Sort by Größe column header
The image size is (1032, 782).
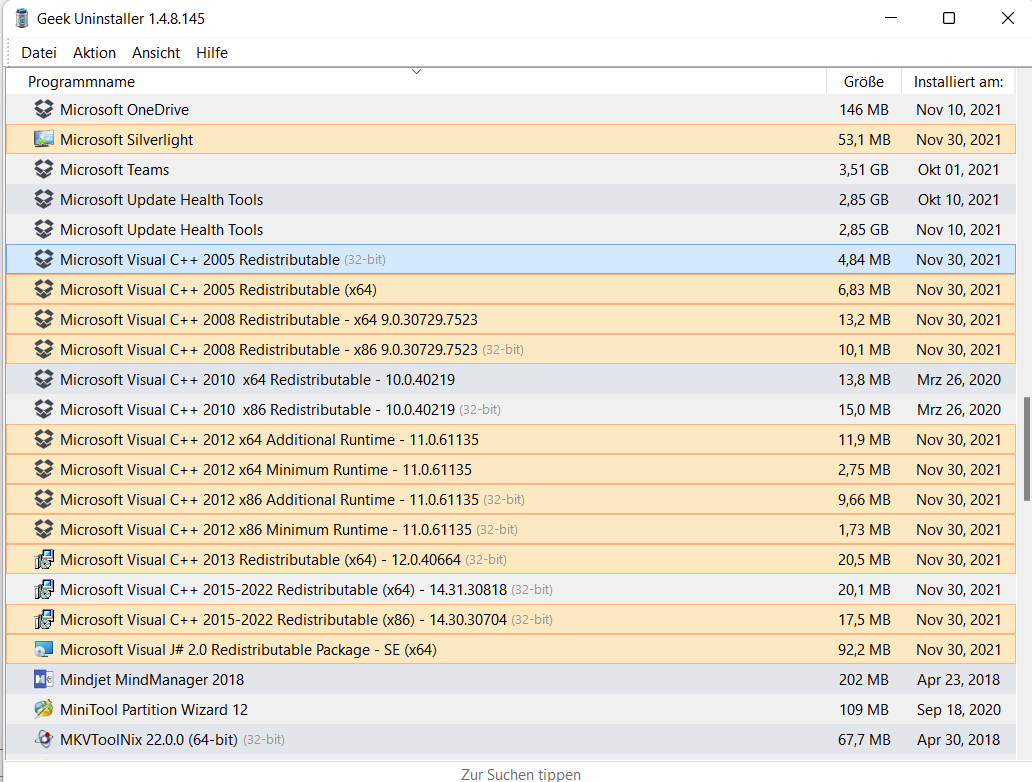(864, 82)
